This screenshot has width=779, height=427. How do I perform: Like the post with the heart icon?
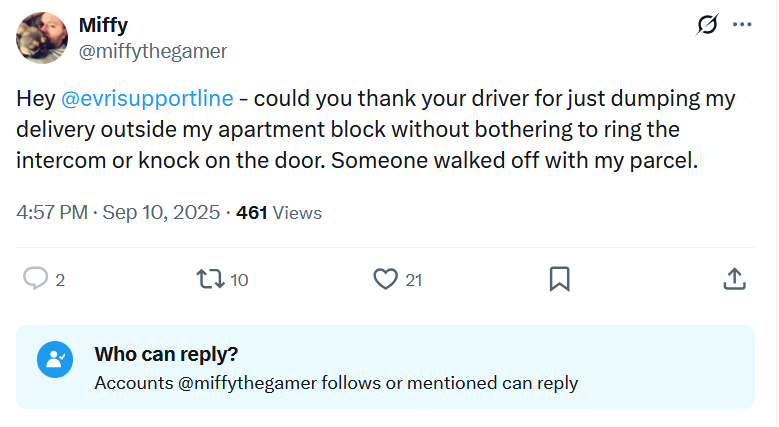pyautogui.click(x=385, y=279)
